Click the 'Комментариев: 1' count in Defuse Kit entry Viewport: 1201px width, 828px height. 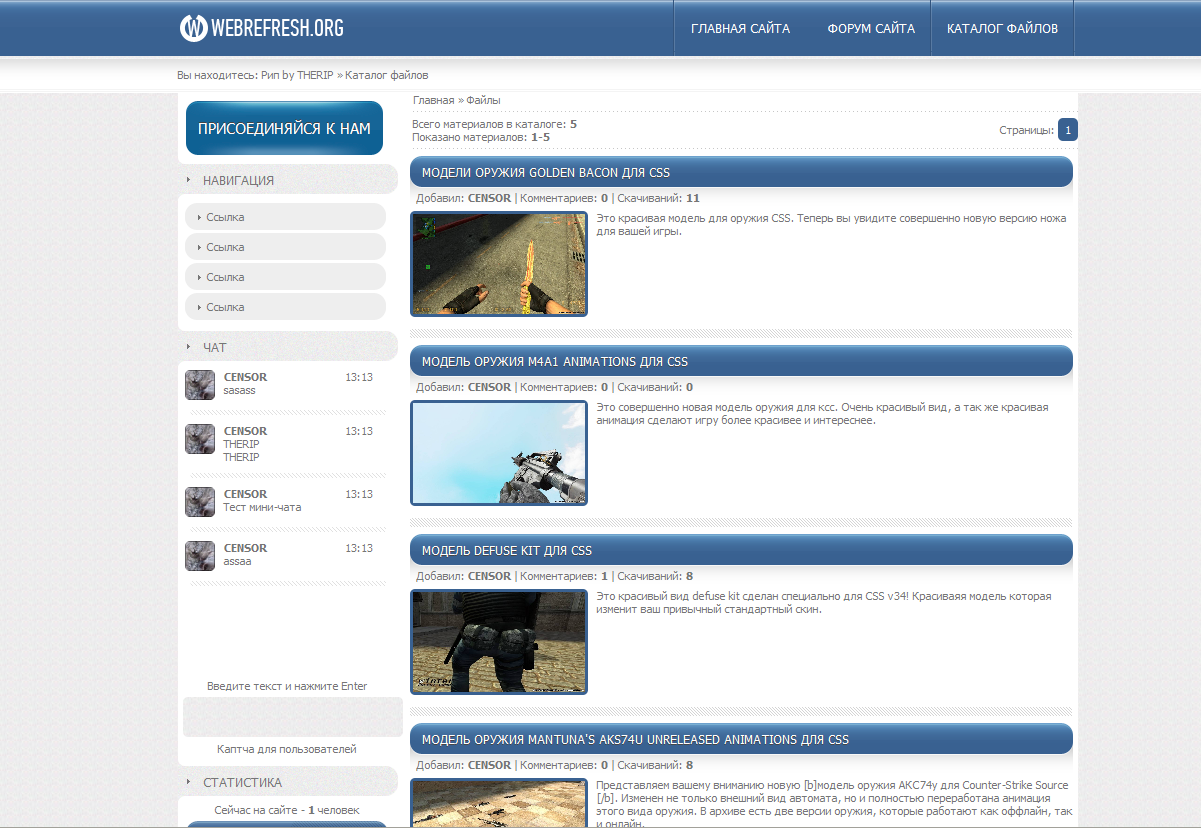tap(564, 576)
